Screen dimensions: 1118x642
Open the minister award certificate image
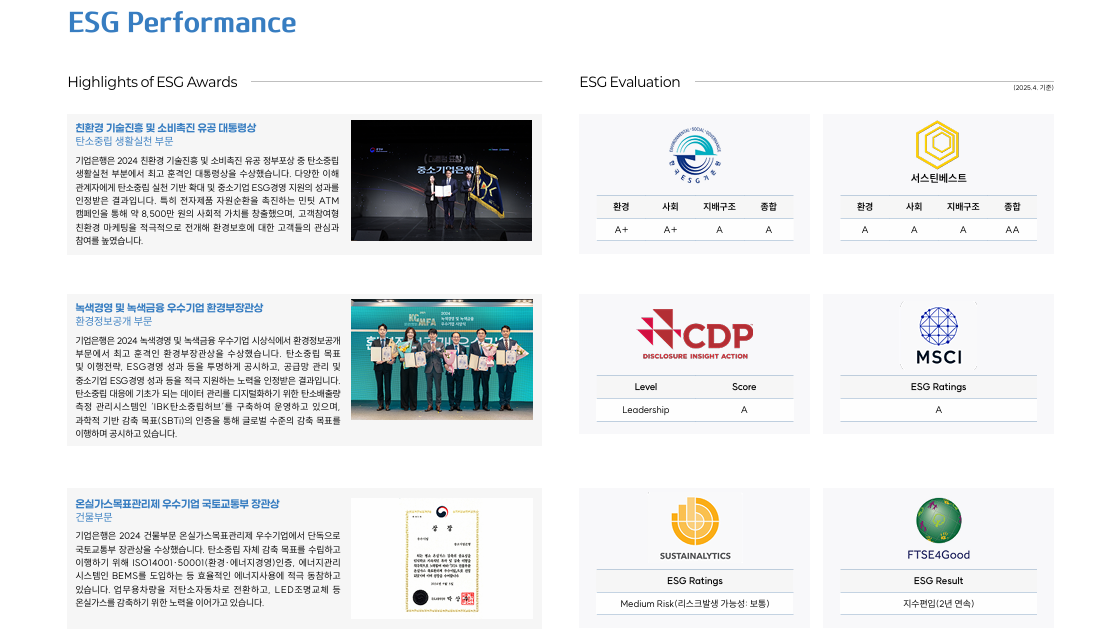tap(441, 559)
